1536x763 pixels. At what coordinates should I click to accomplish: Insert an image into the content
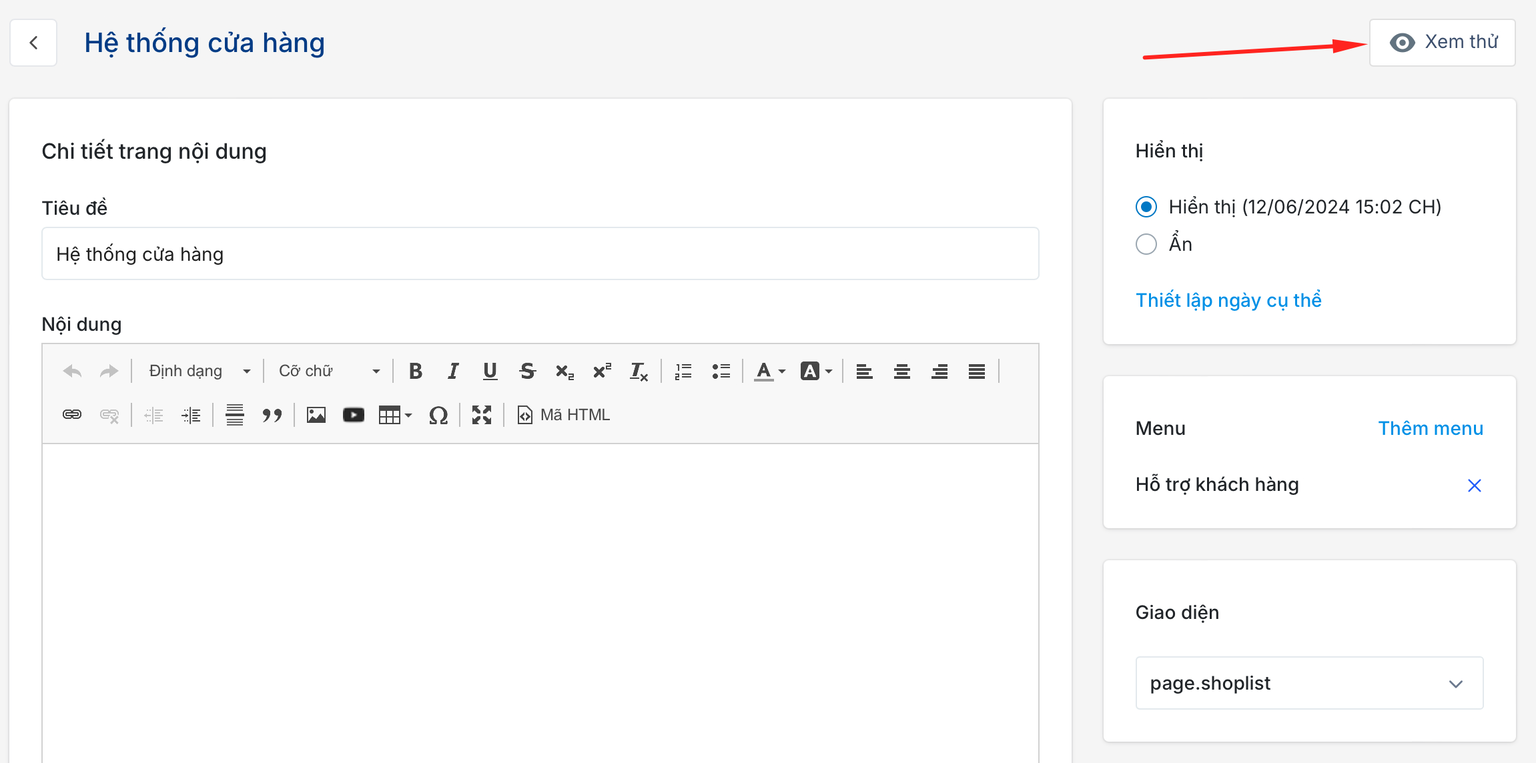tap(316, 415)
